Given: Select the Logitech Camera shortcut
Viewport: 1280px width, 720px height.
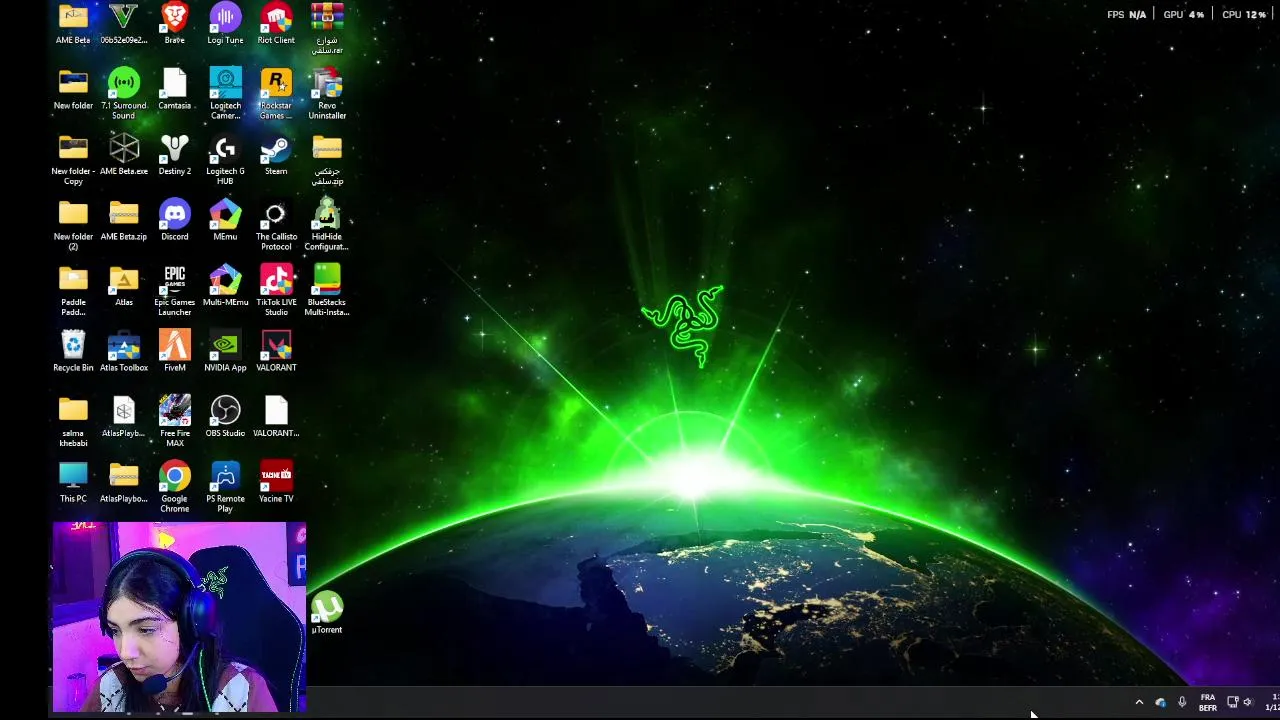Looking at the screenshot, I should pyautogui.click(x=225, y=94).
